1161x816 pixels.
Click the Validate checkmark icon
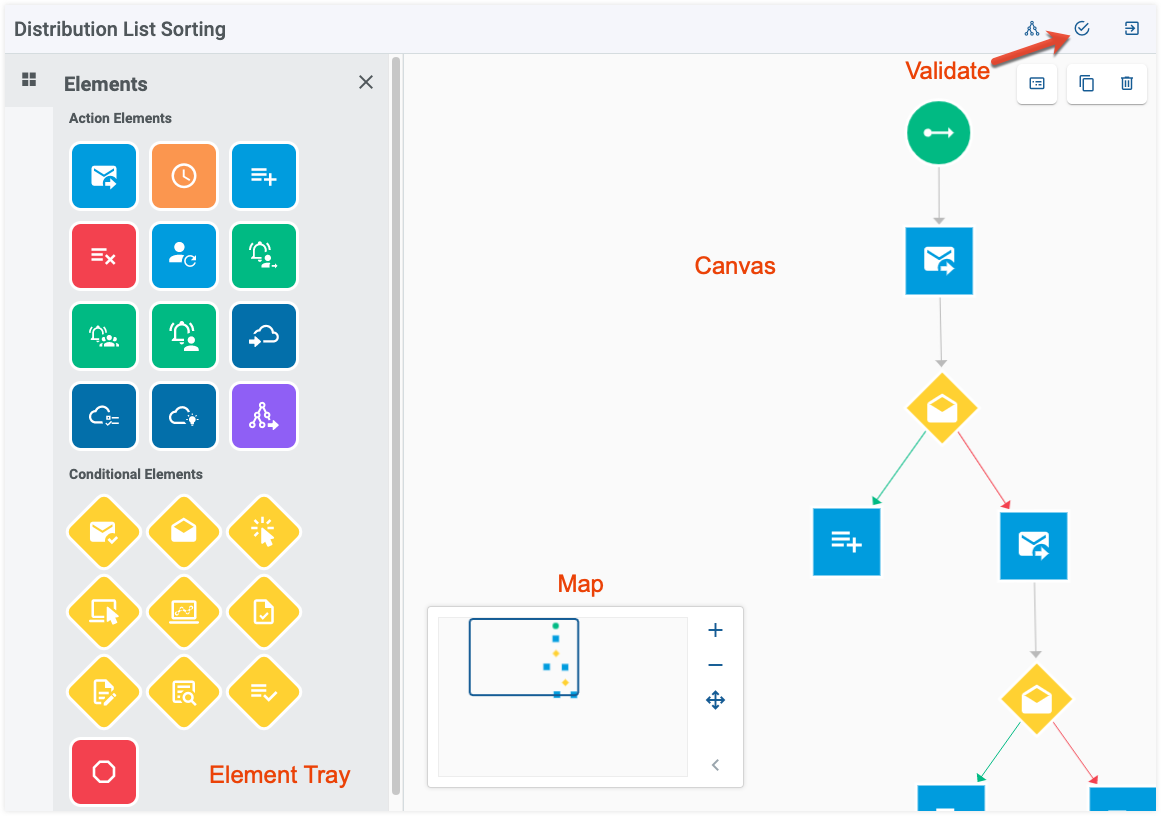coord(1082,29)
